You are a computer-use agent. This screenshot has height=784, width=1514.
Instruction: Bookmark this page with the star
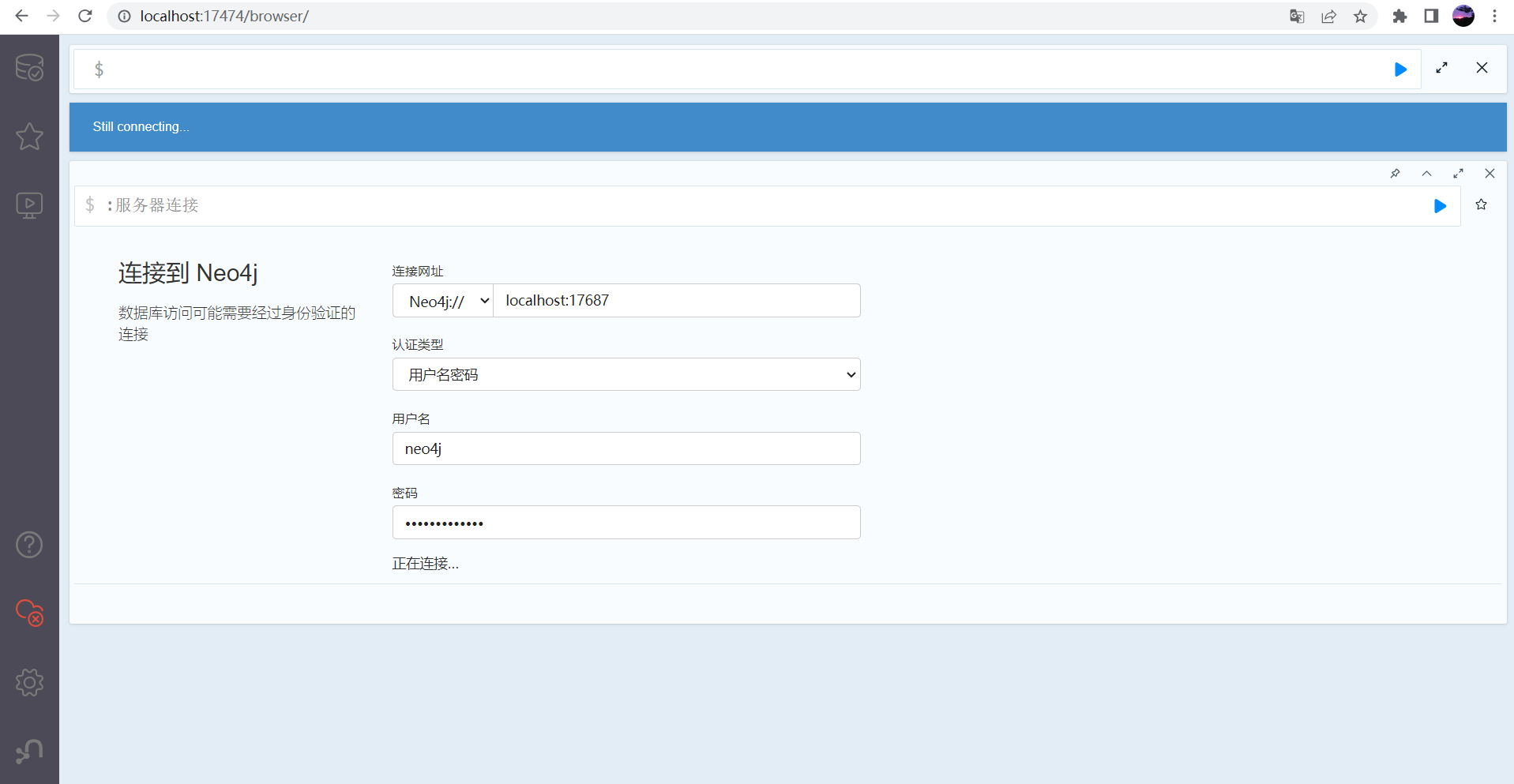click(x=1360, y=17)
